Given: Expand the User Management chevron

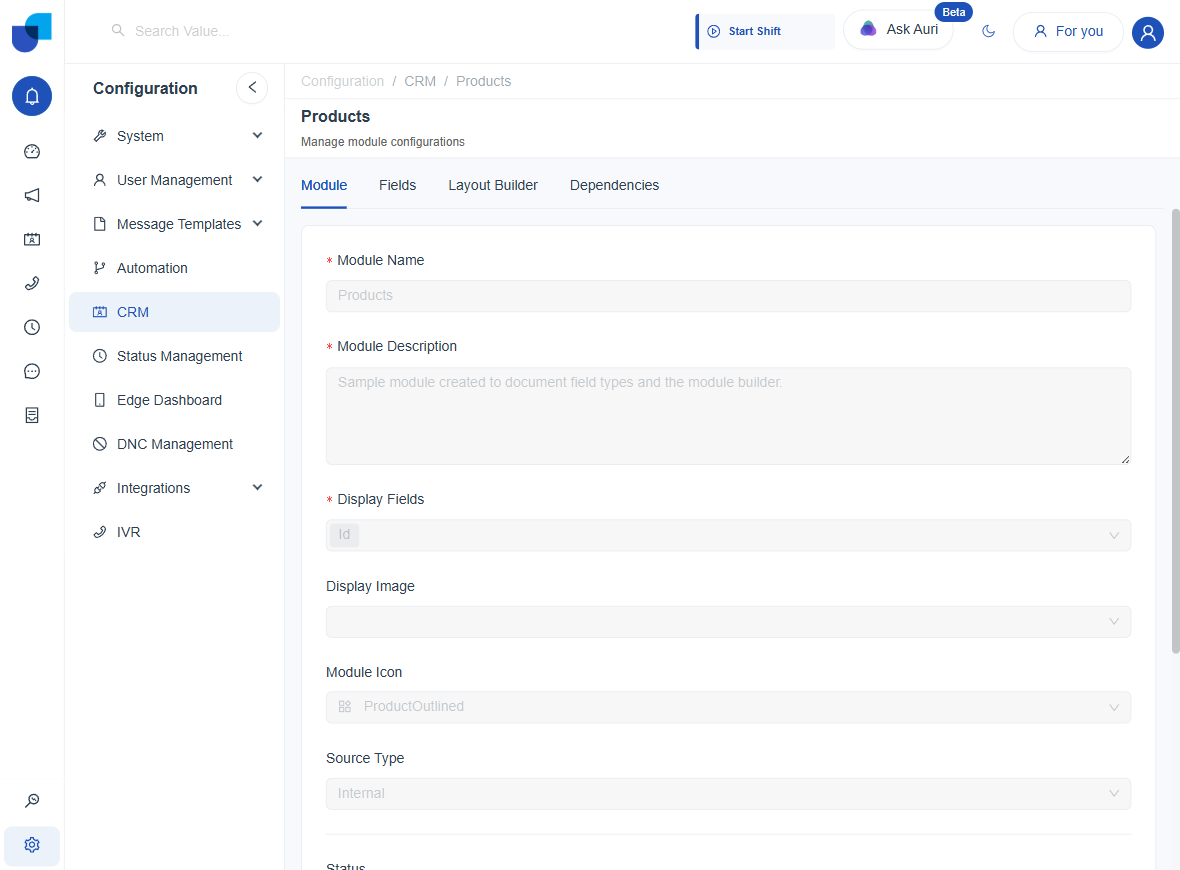Looking at the screenshot, I should [257, 179].
